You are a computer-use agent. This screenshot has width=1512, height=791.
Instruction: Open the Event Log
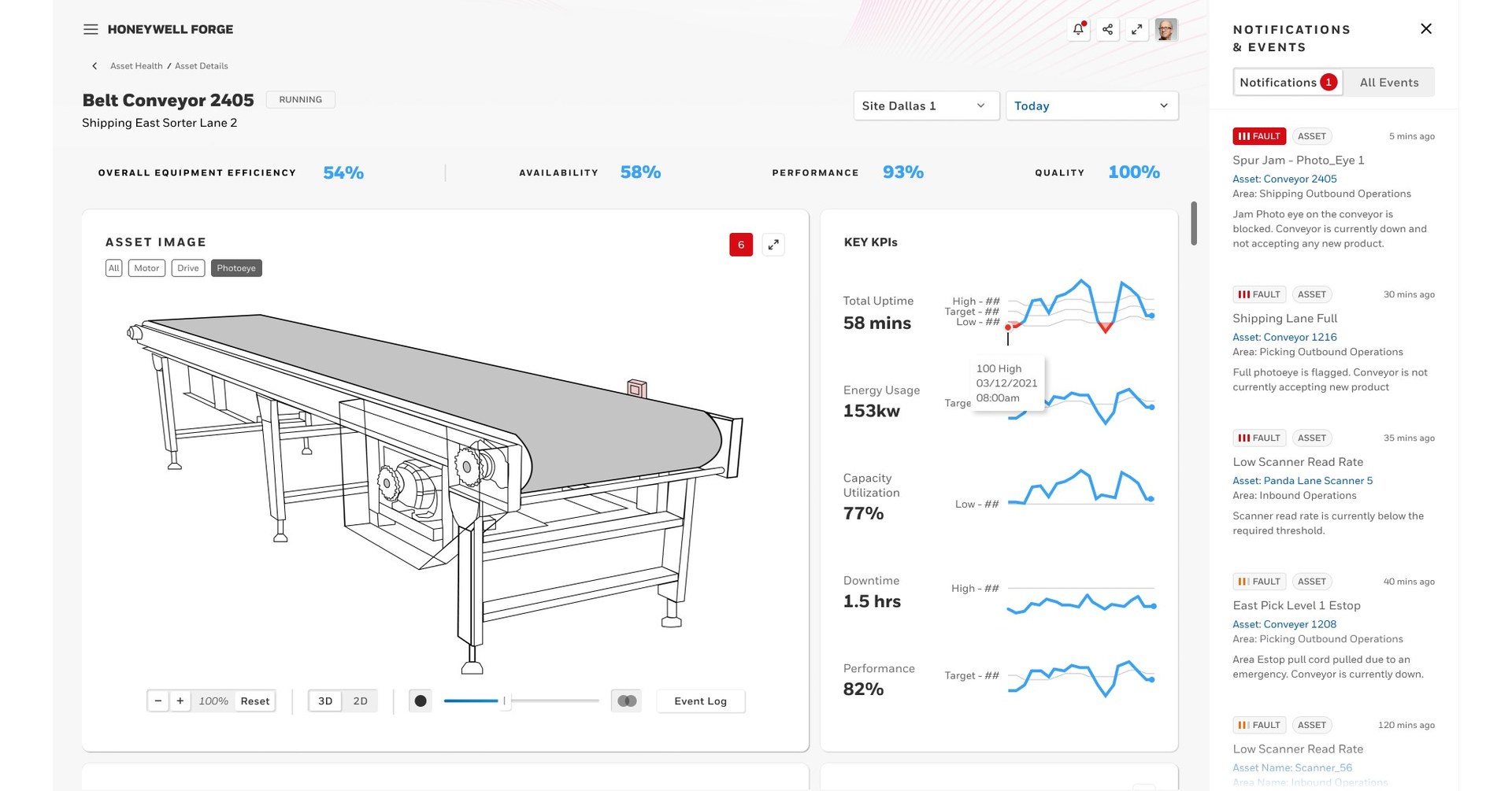pos(701,700)
